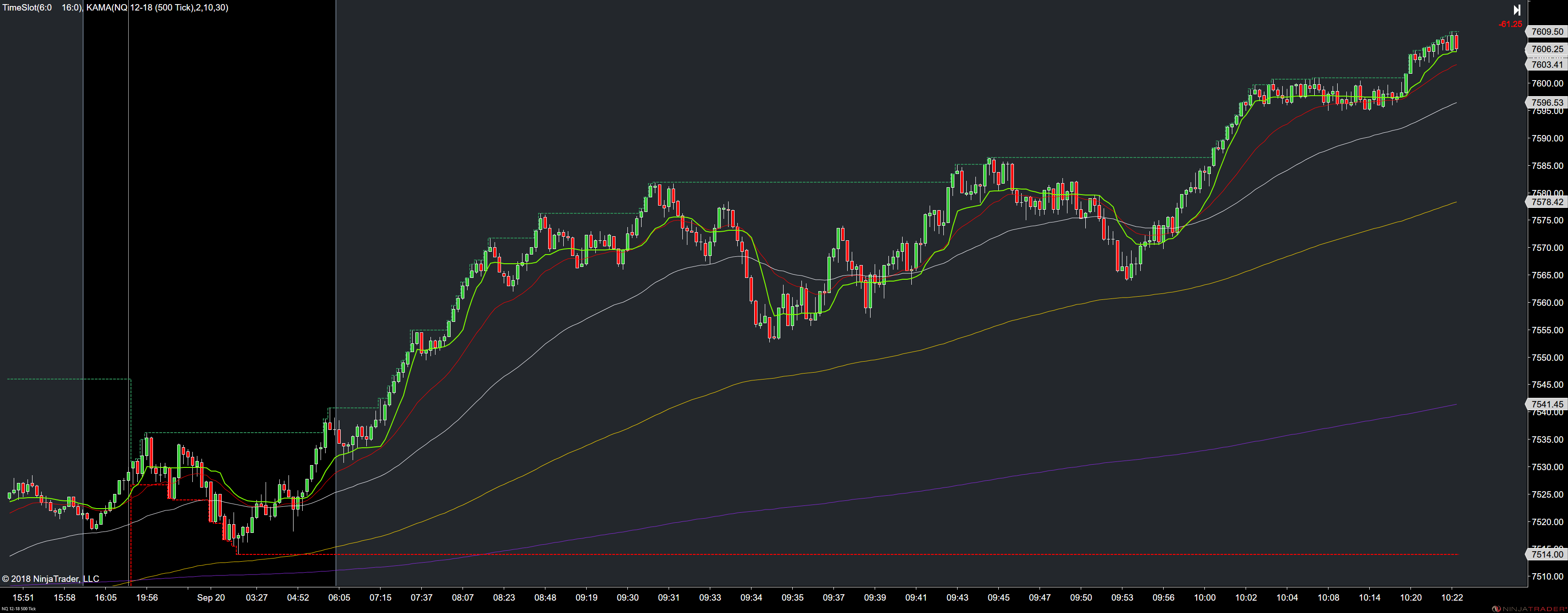
Task: Choose the 09:47 time axis label
Action: (1040, 598)
